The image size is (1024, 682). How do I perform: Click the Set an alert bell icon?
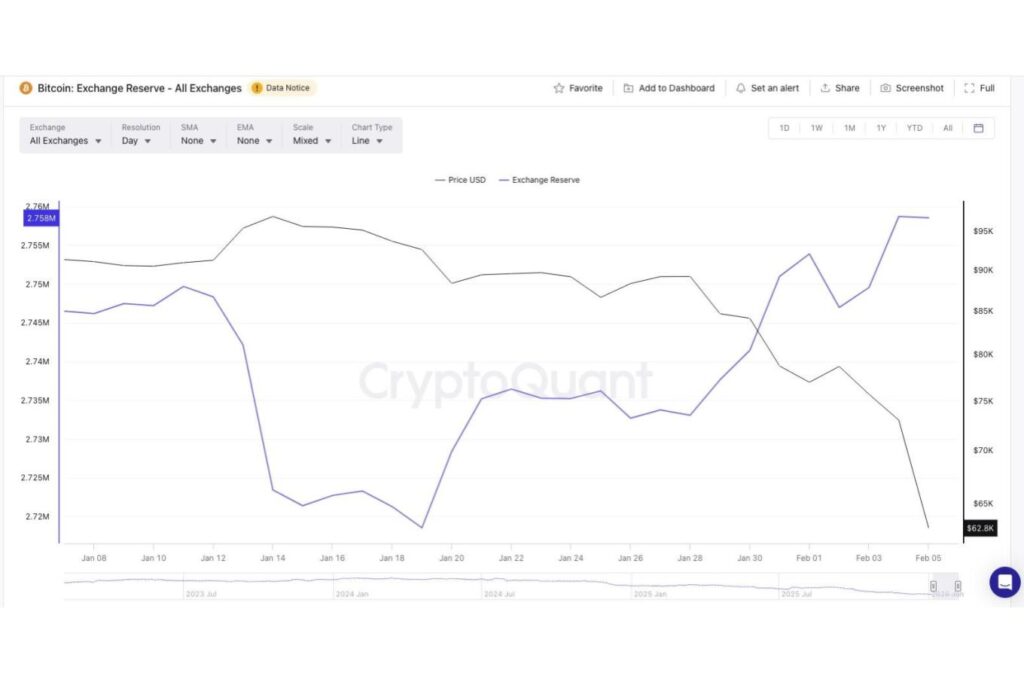[741, 88]
